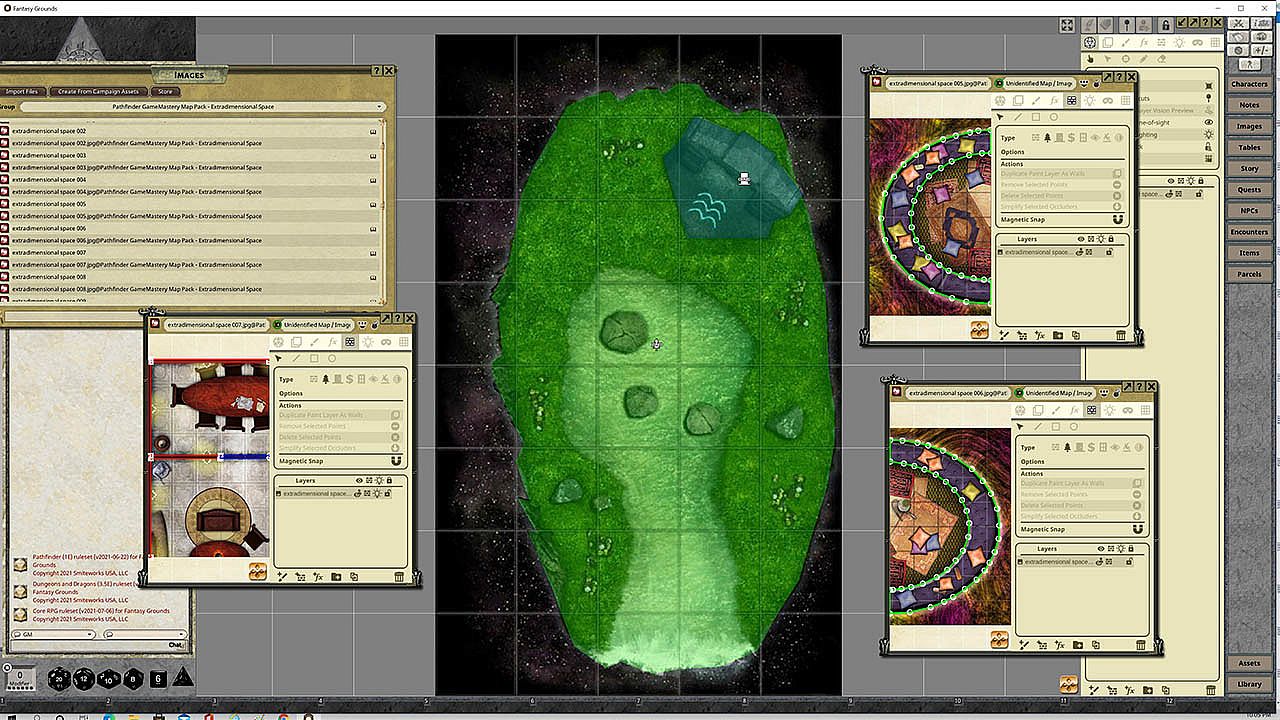Click the Modifier box beside the dice

20,678
